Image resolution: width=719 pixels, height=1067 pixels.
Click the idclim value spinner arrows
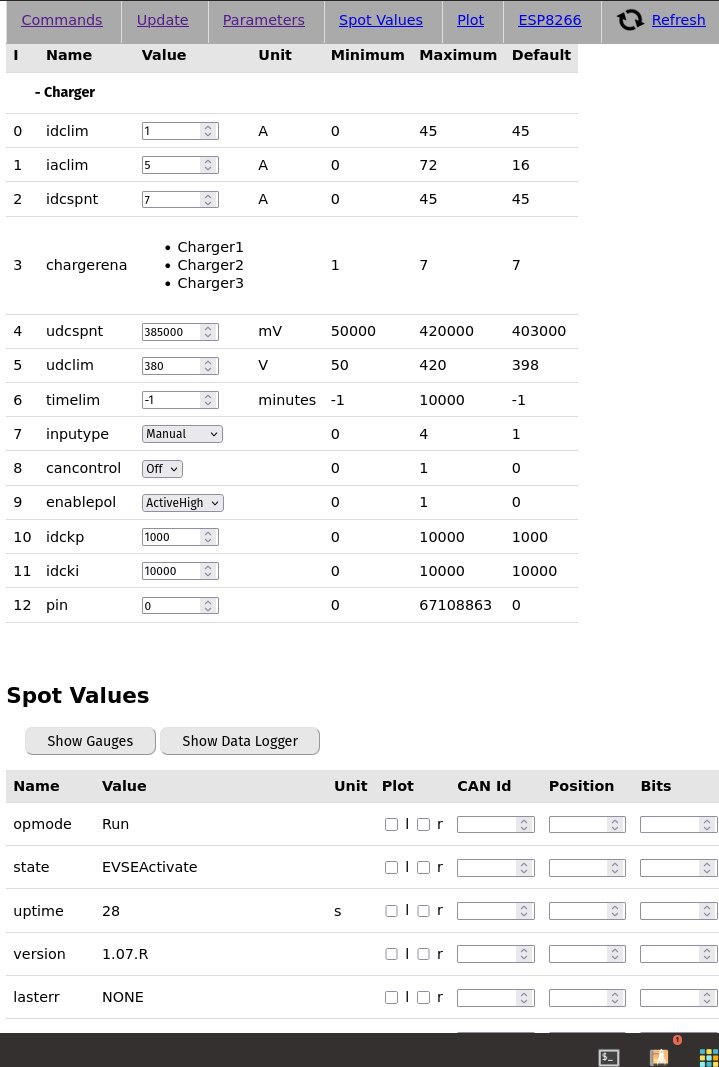click(x=208, y=131)
